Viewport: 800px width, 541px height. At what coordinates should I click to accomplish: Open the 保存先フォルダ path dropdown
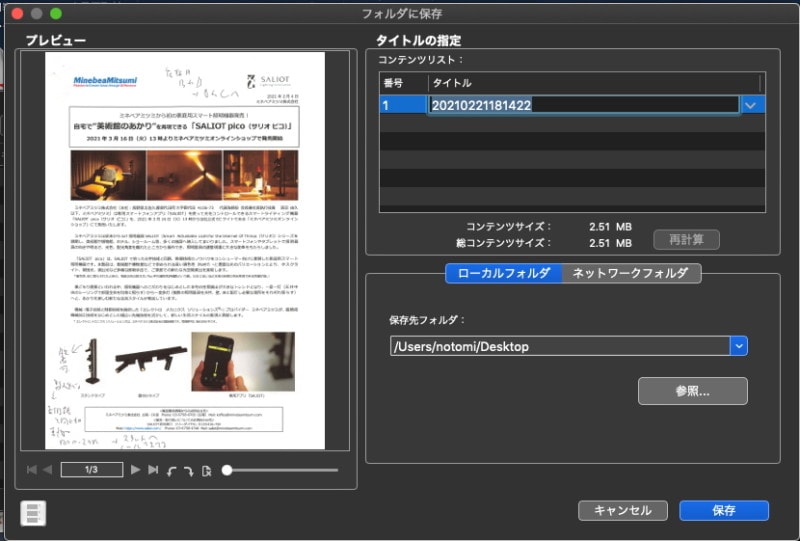point(738,346)
